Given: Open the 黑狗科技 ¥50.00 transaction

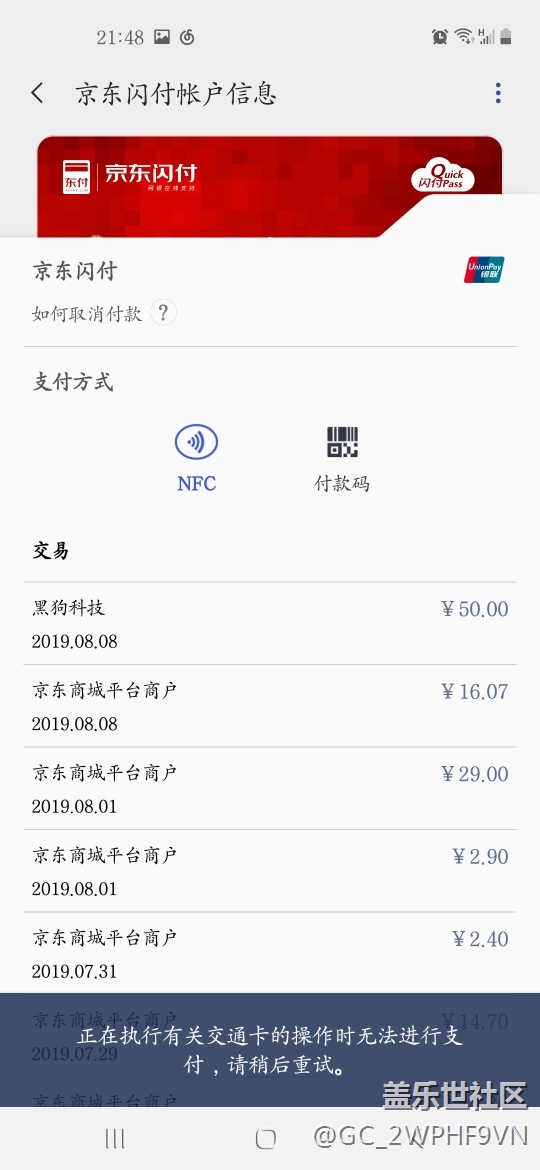Looking at the screenshot, I should tap(270, 624).
